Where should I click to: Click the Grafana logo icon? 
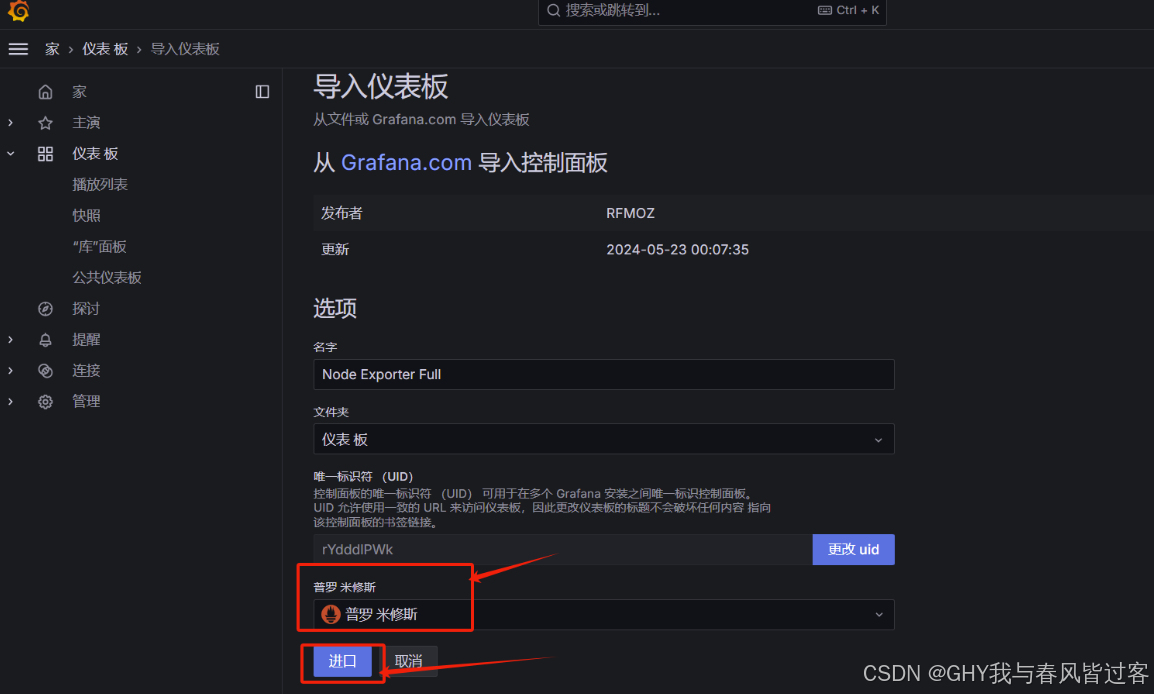18,10
